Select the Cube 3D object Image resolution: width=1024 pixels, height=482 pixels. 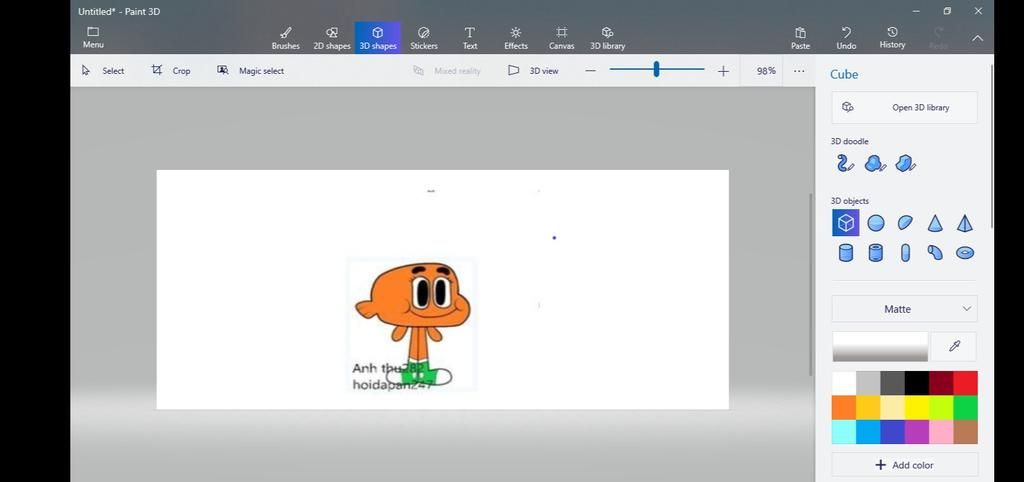click(846, 223)
